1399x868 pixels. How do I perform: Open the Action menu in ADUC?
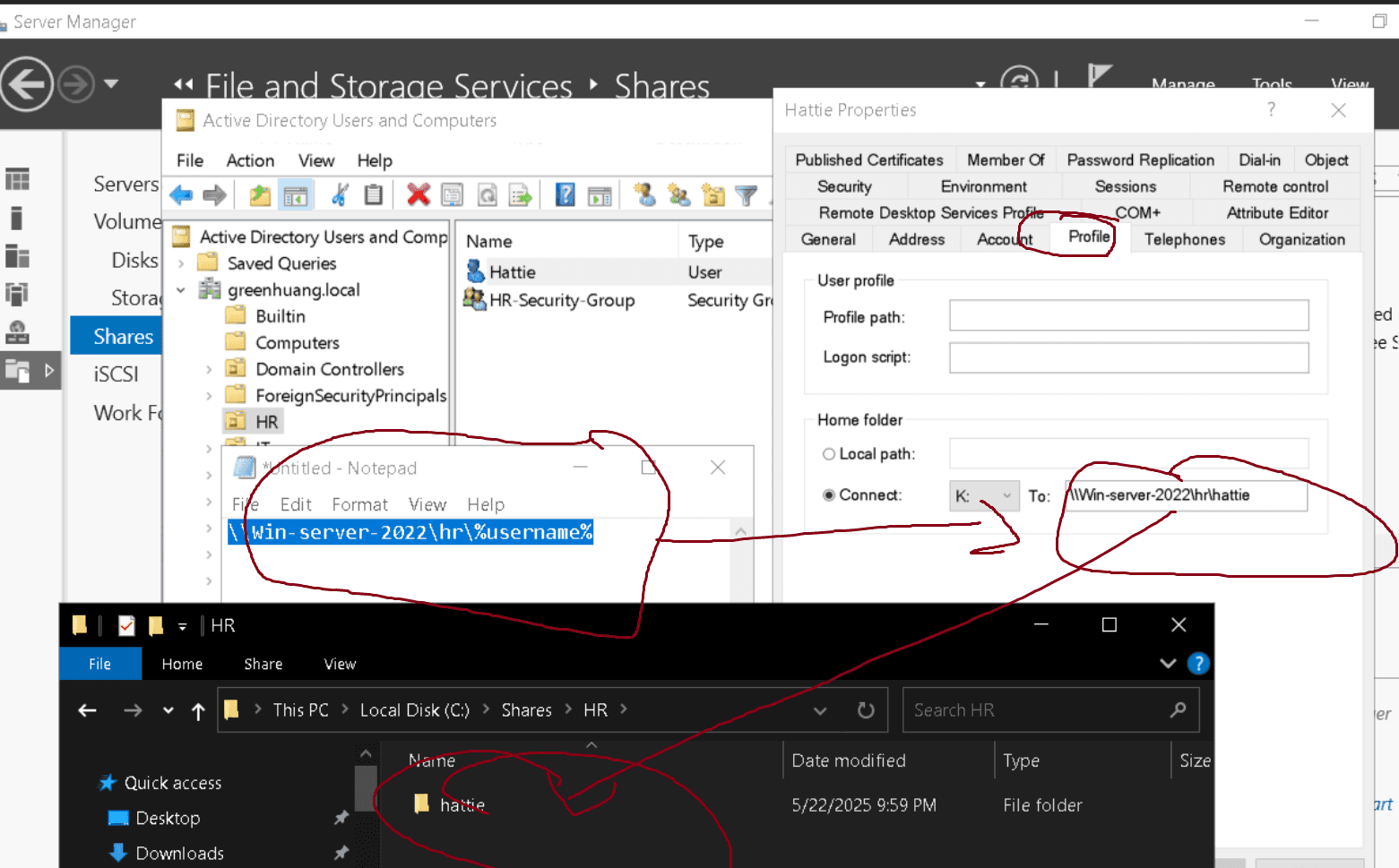pos(250,160)
